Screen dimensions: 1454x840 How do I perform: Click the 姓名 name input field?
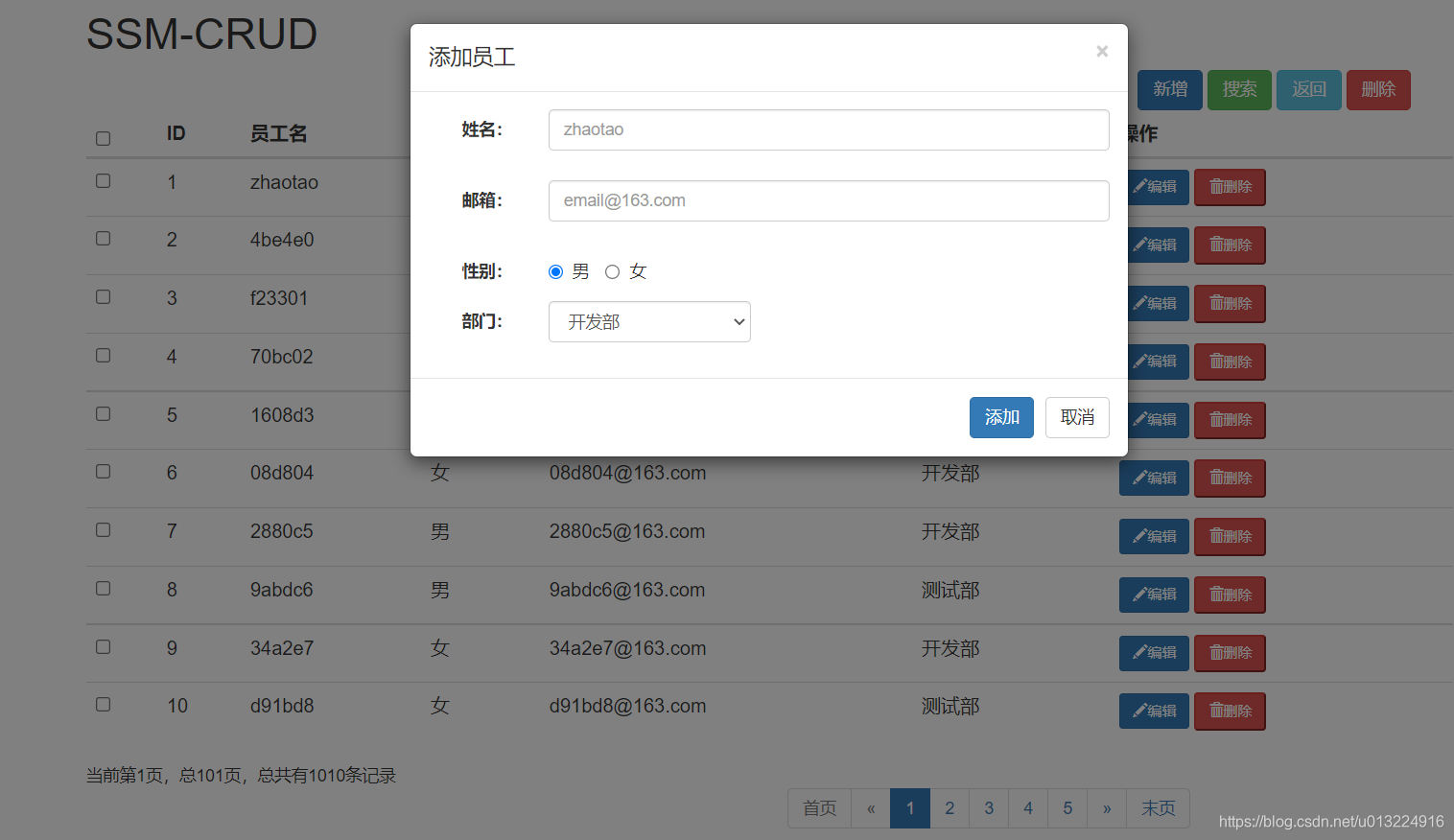(x=829, y=129)
